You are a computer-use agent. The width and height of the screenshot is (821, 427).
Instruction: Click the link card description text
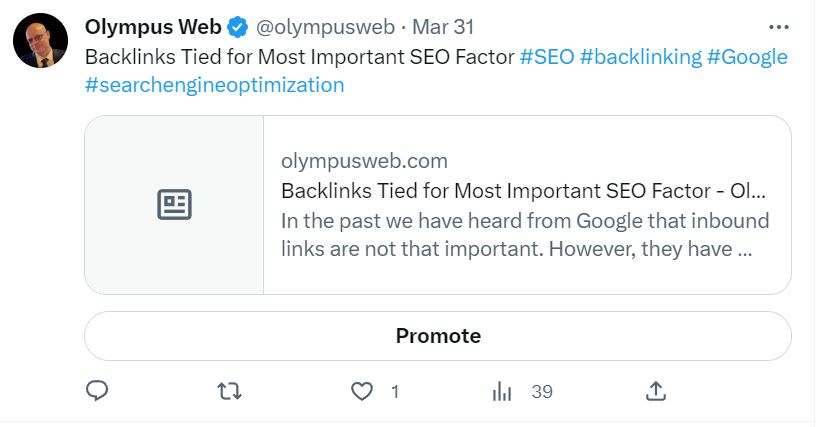[x=524, y=234]
